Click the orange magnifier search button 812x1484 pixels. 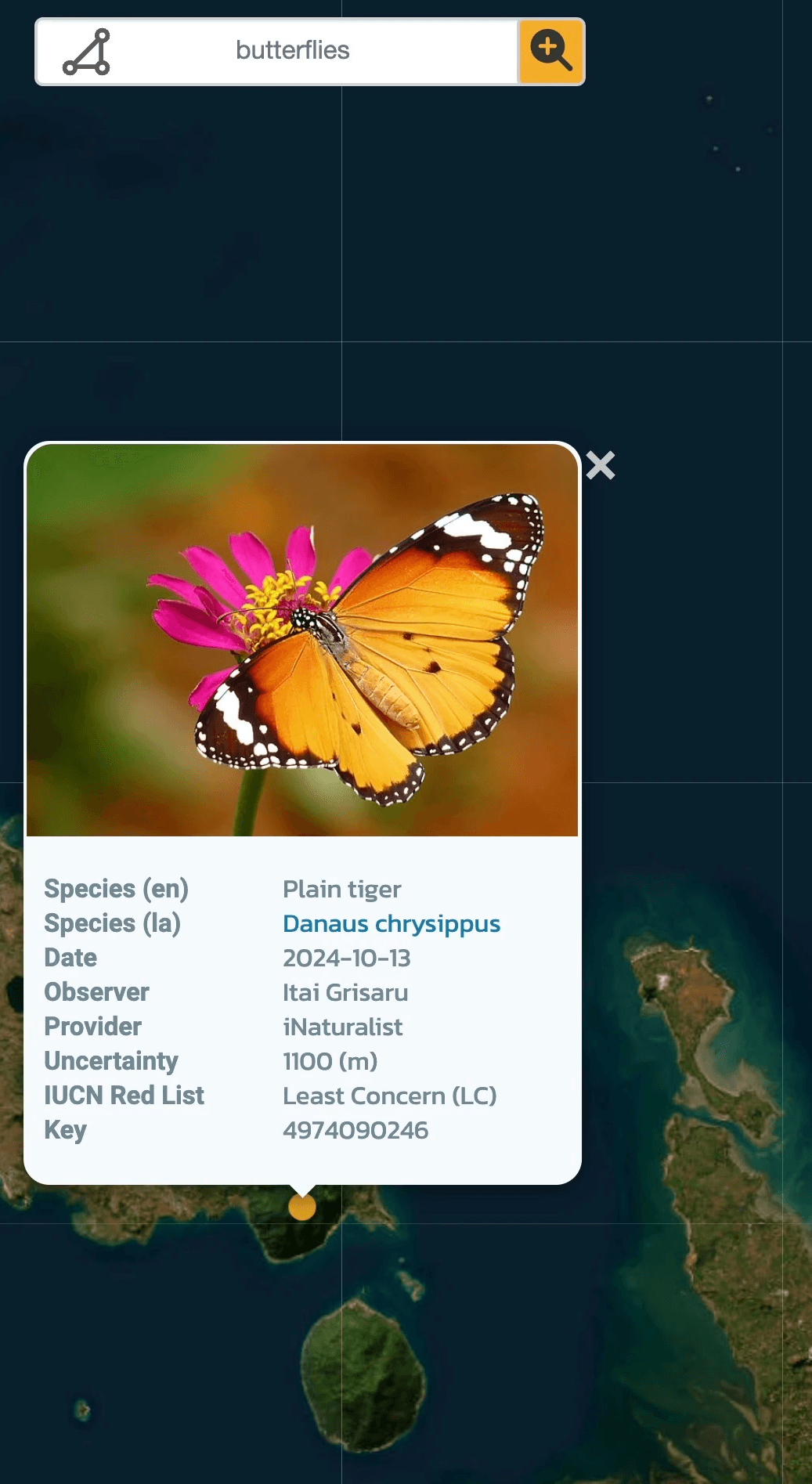click(x=550, y=52)
